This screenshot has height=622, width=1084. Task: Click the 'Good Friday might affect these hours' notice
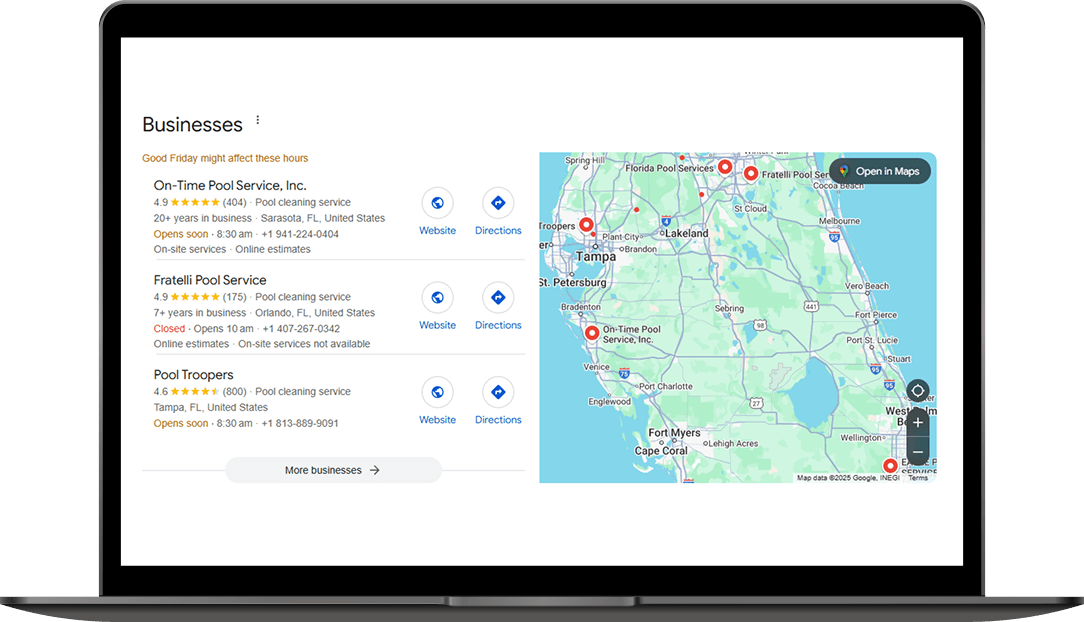pyautogui.click(x=225, y=158)
